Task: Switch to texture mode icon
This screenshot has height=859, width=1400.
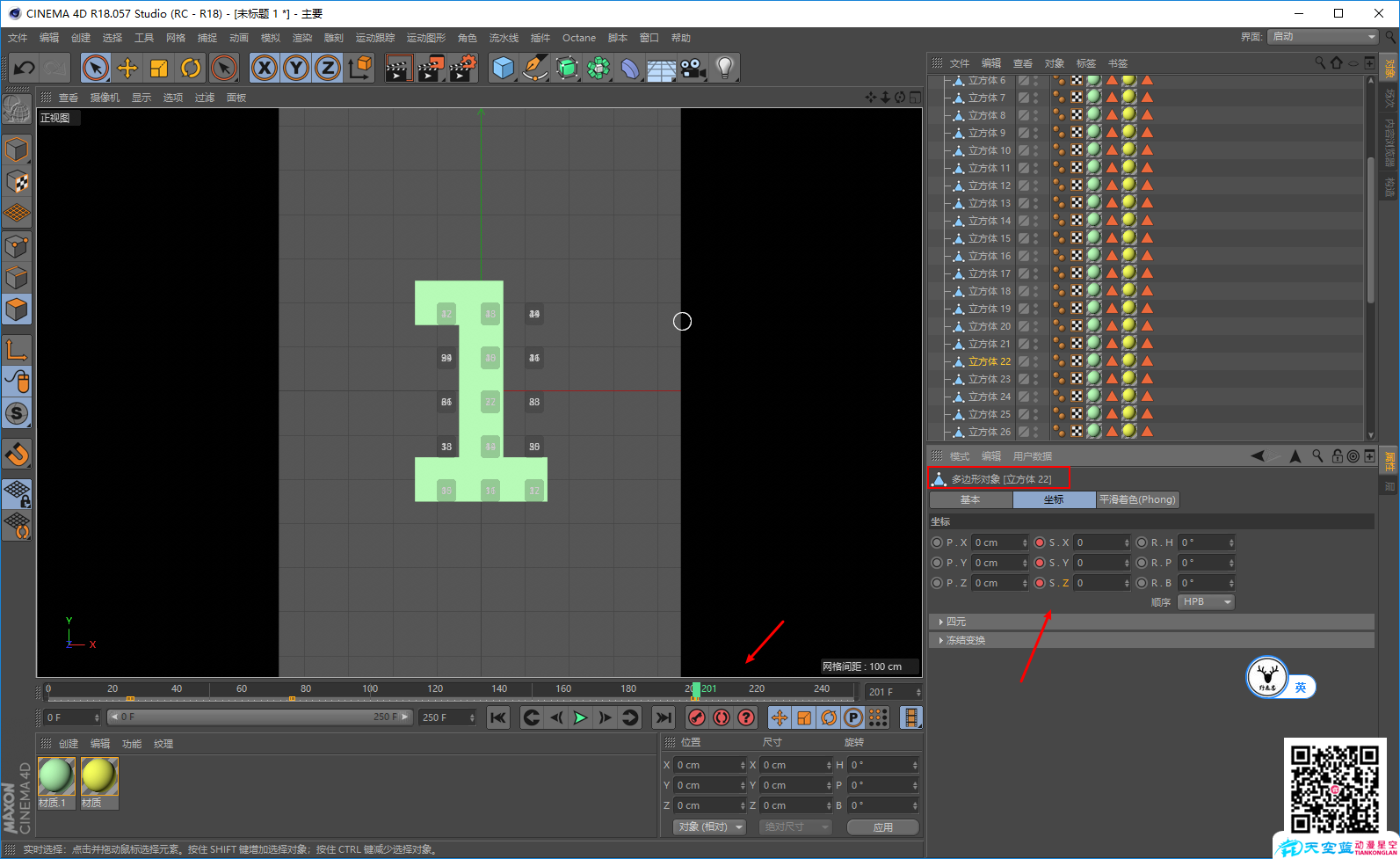Action: [17, 181]
